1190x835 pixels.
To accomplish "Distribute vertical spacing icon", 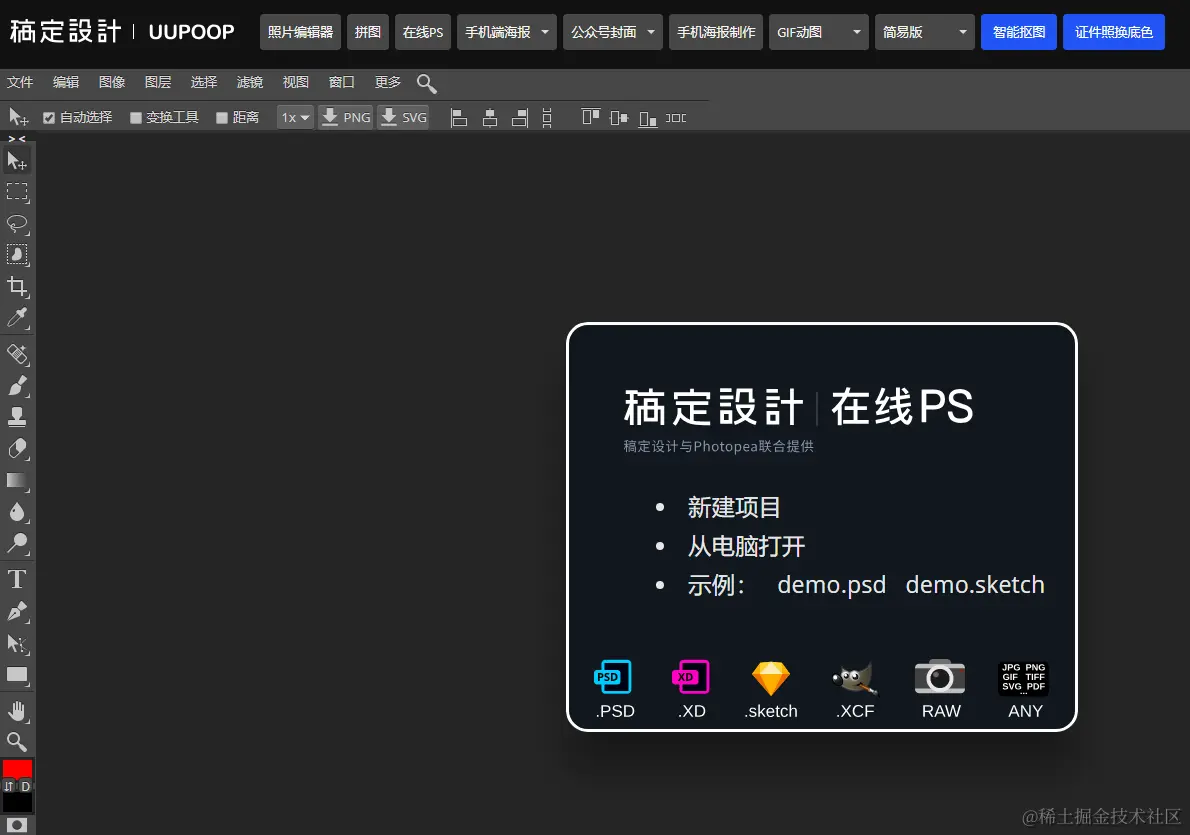I will coord(547,118).
